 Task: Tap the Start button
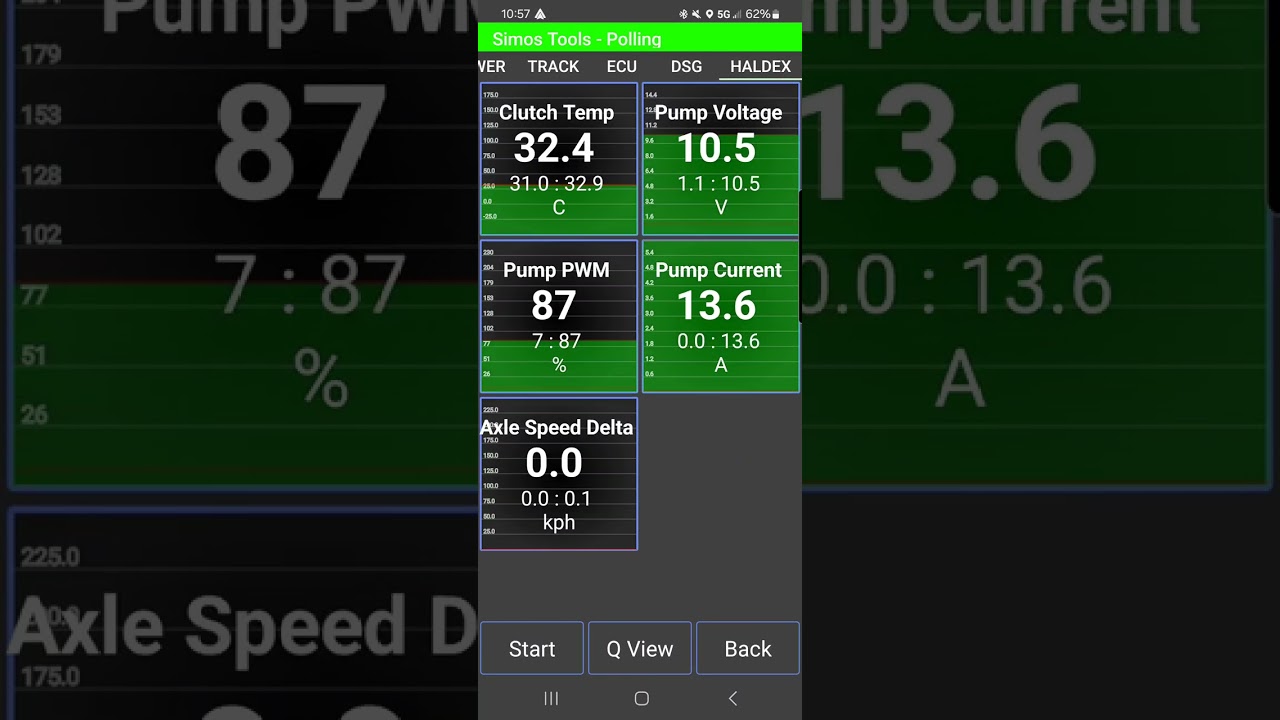click(532, 648)
